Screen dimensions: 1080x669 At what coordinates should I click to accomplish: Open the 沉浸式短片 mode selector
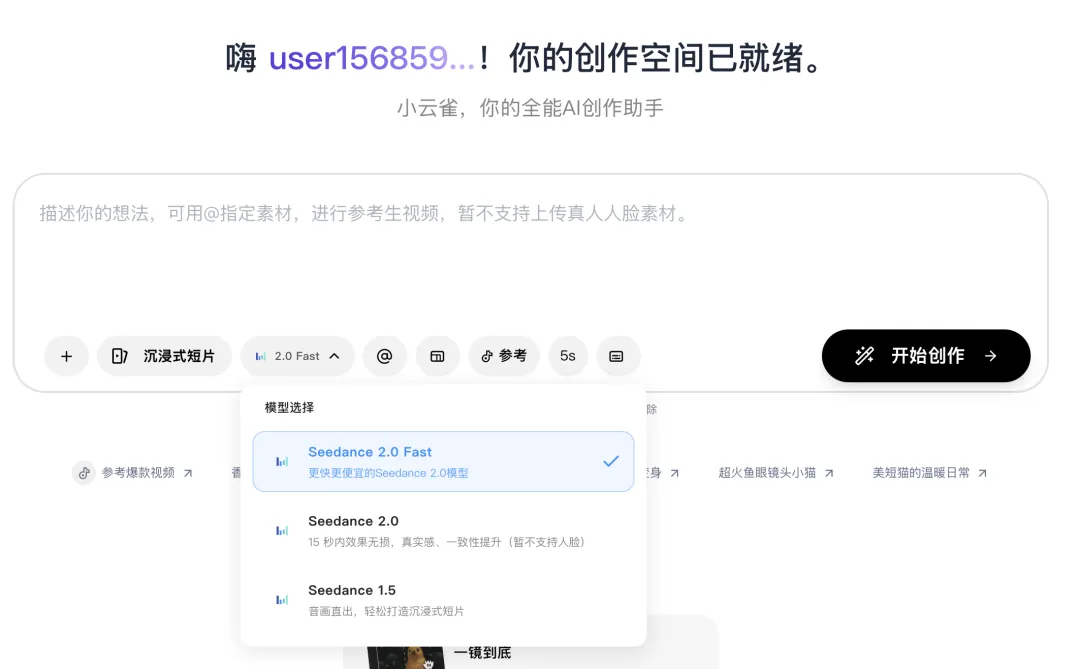pyautogui.click(x=164, y=356)
